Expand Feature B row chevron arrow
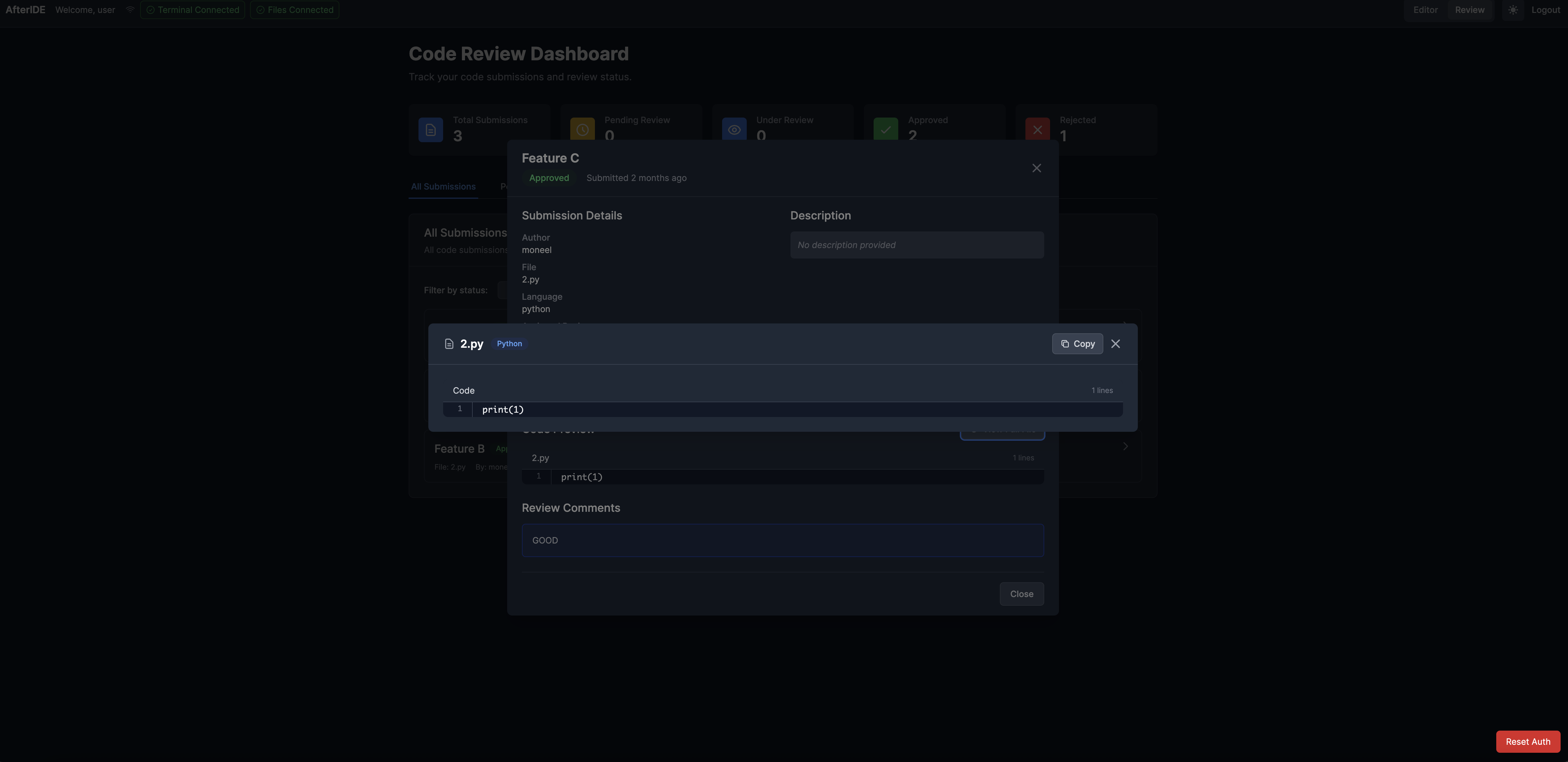This screenshot has height=762, width=1568. tap(1125, 446)
